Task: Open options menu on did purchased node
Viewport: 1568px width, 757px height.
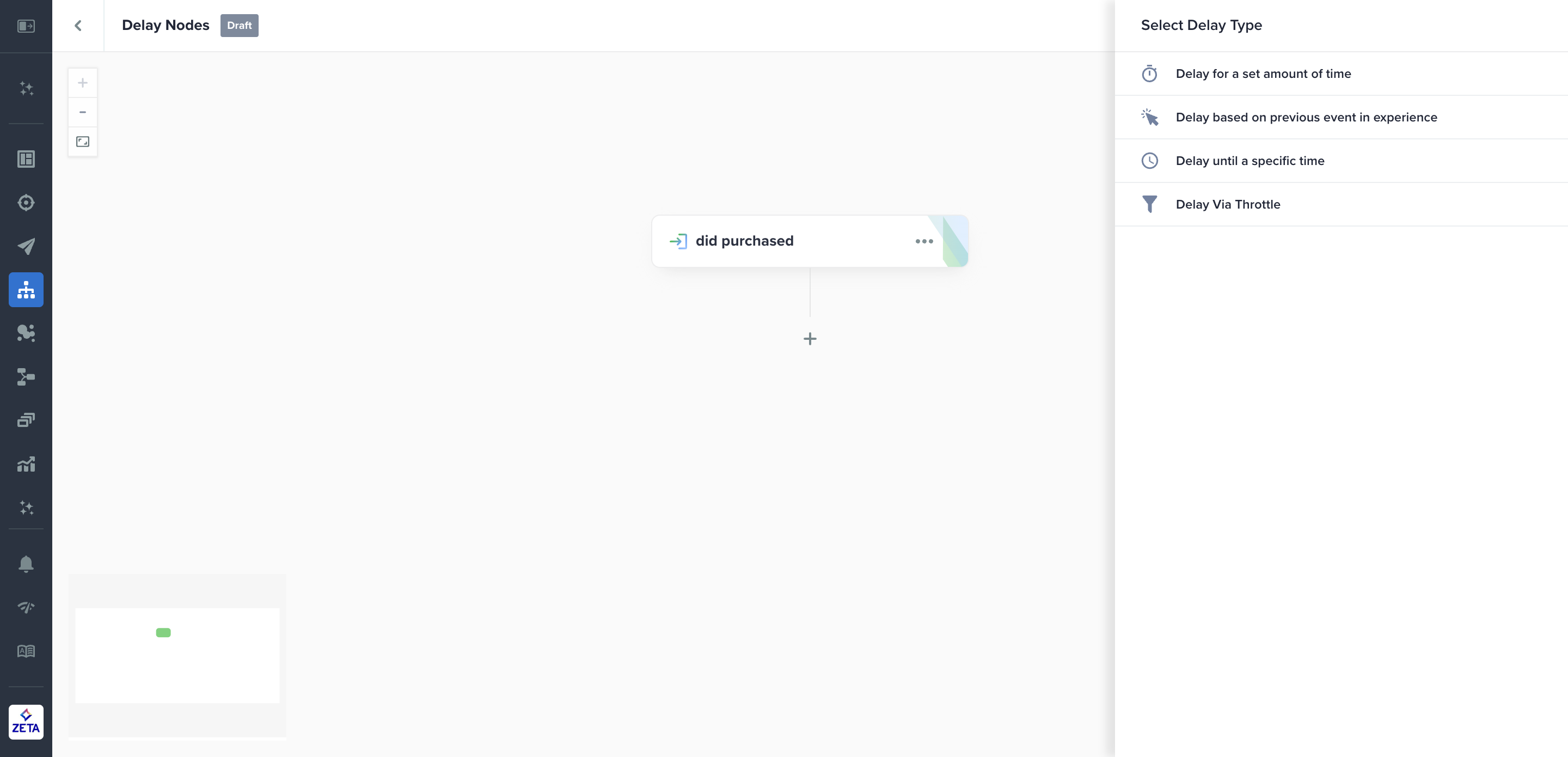Action: (924, 241)
